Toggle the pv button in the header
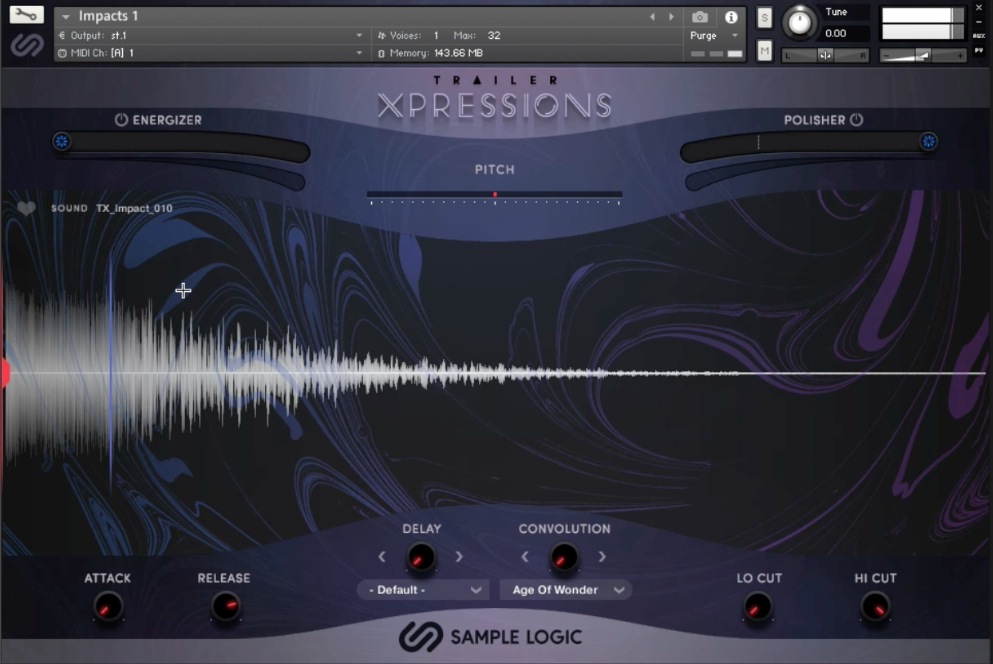993x664 pixels. pyautogui.click(x=979, y=49)
